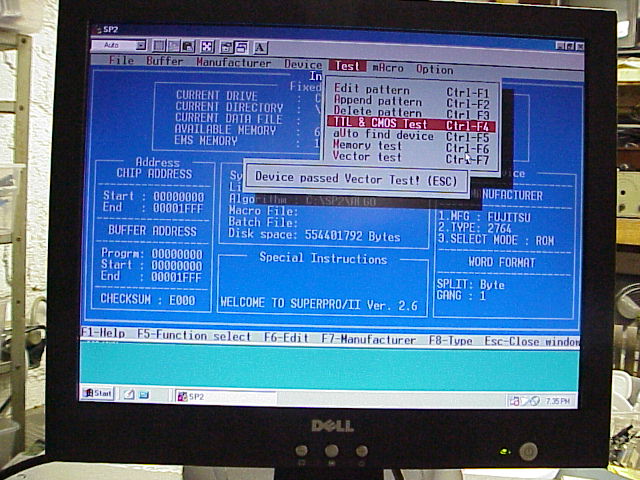
Task: Click the highlighted Test menu
Action: 347,66
